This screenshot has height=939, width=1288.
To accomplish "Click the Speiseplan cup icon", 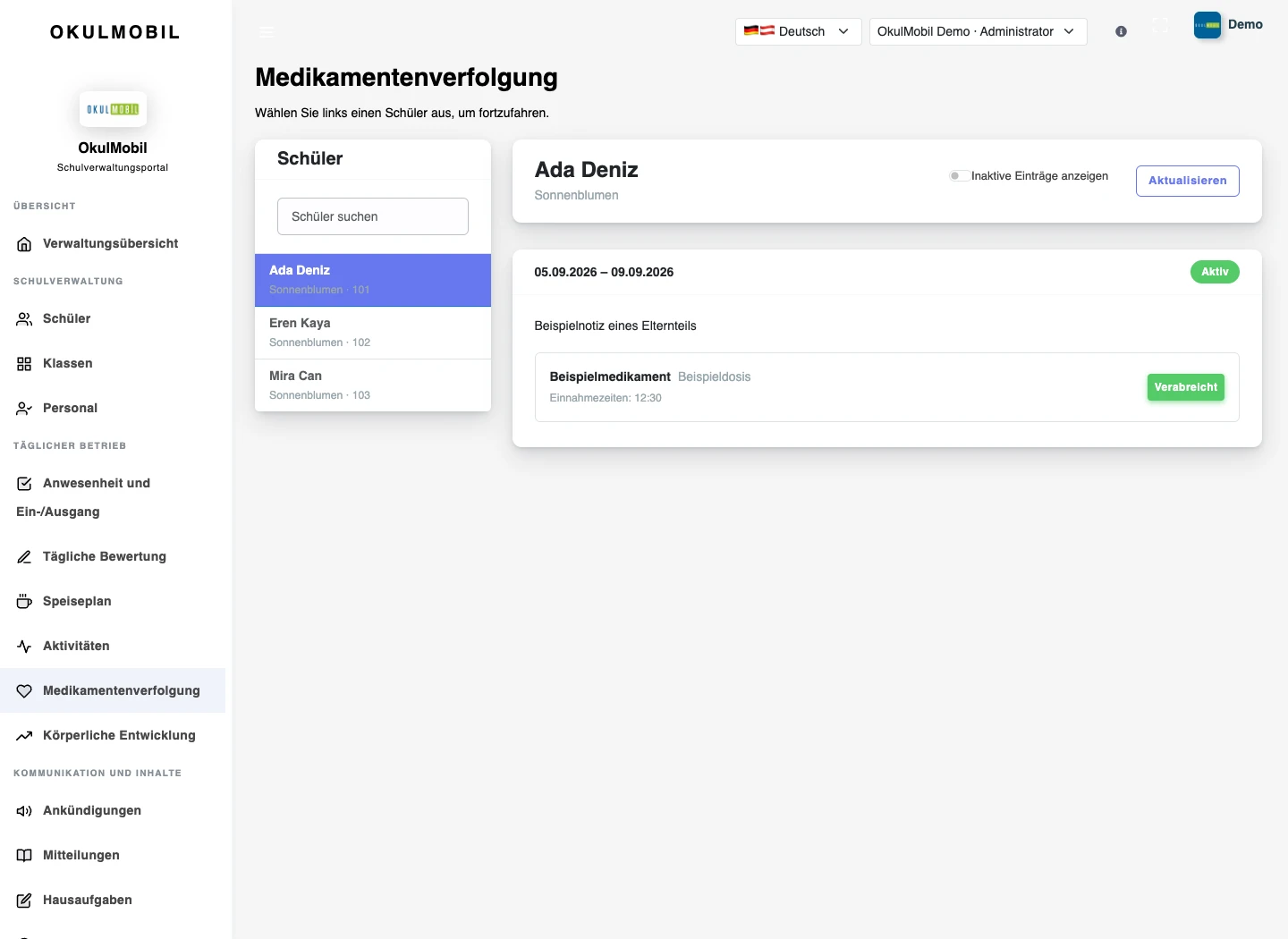I will click(x=24, y=602).
